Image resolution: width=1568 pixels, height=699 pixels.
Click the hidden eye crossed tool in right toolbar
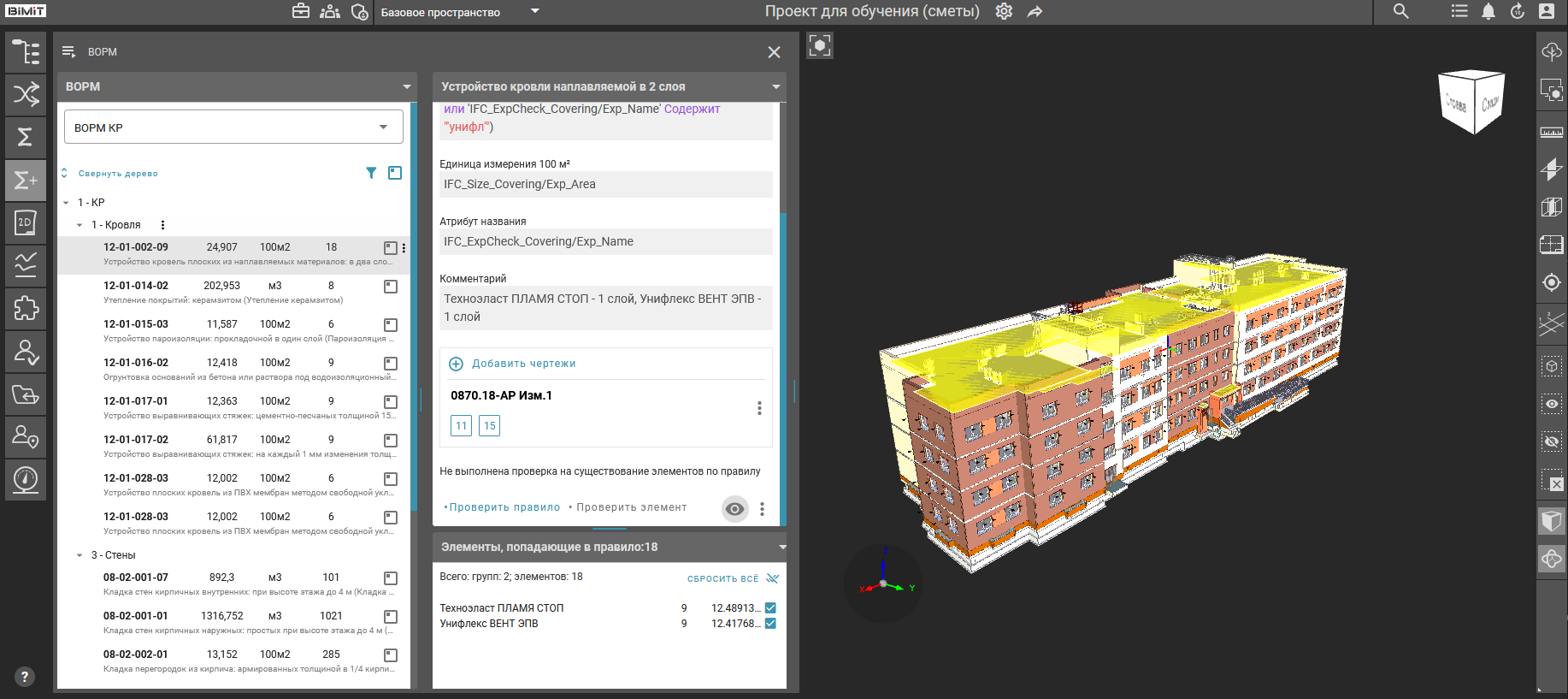pyautogui.click(x=1552, y=441)
